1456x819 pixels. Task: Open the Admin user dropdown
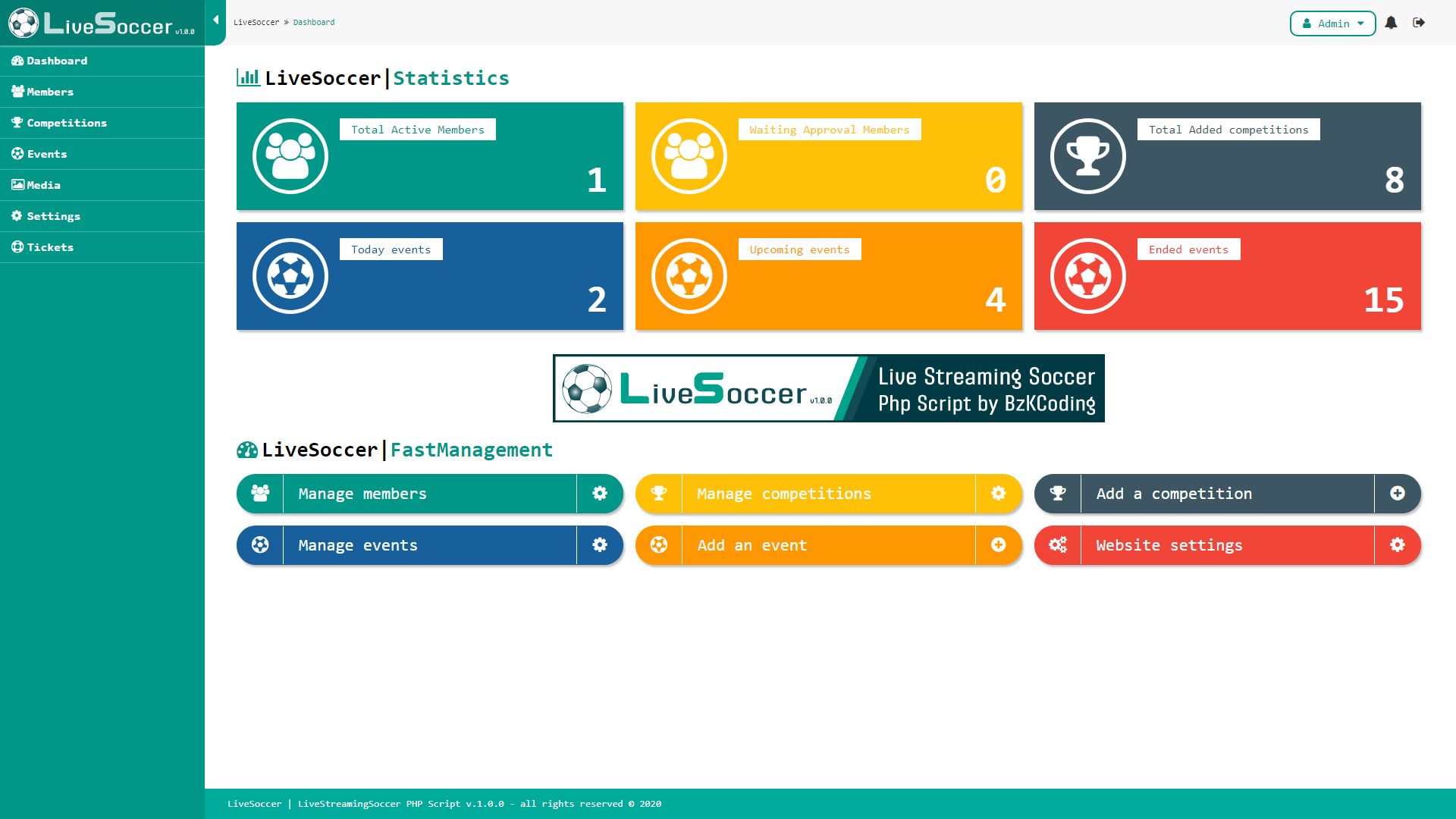click(x=1332, y=24)
